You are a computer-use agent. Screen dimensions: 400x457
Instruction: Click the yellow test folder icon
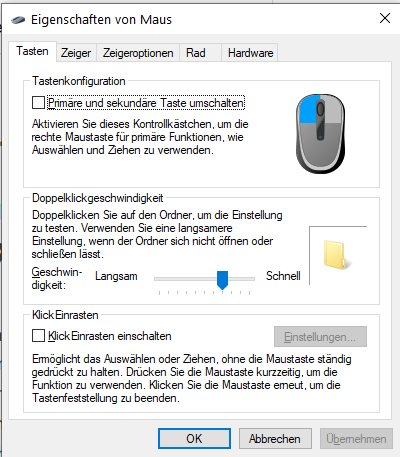click(x=336, y=255)
